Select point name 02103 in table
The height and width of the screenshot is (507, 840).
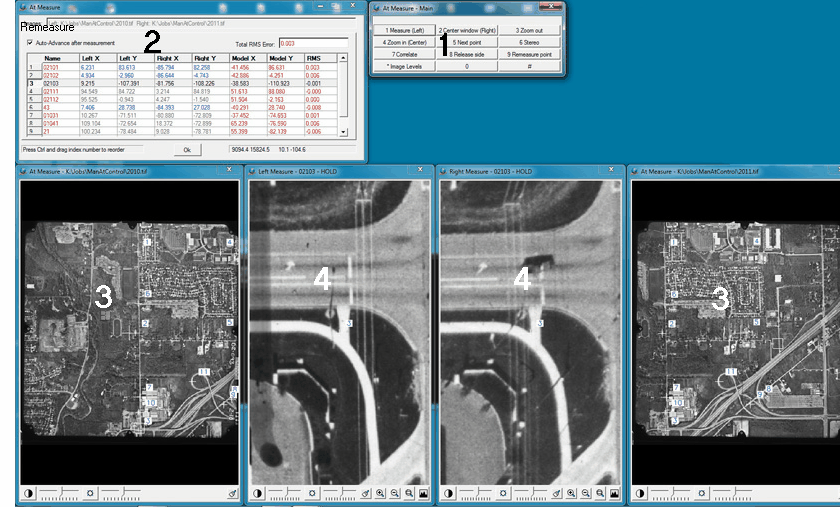pyautogui.click(x=51, y=84)
